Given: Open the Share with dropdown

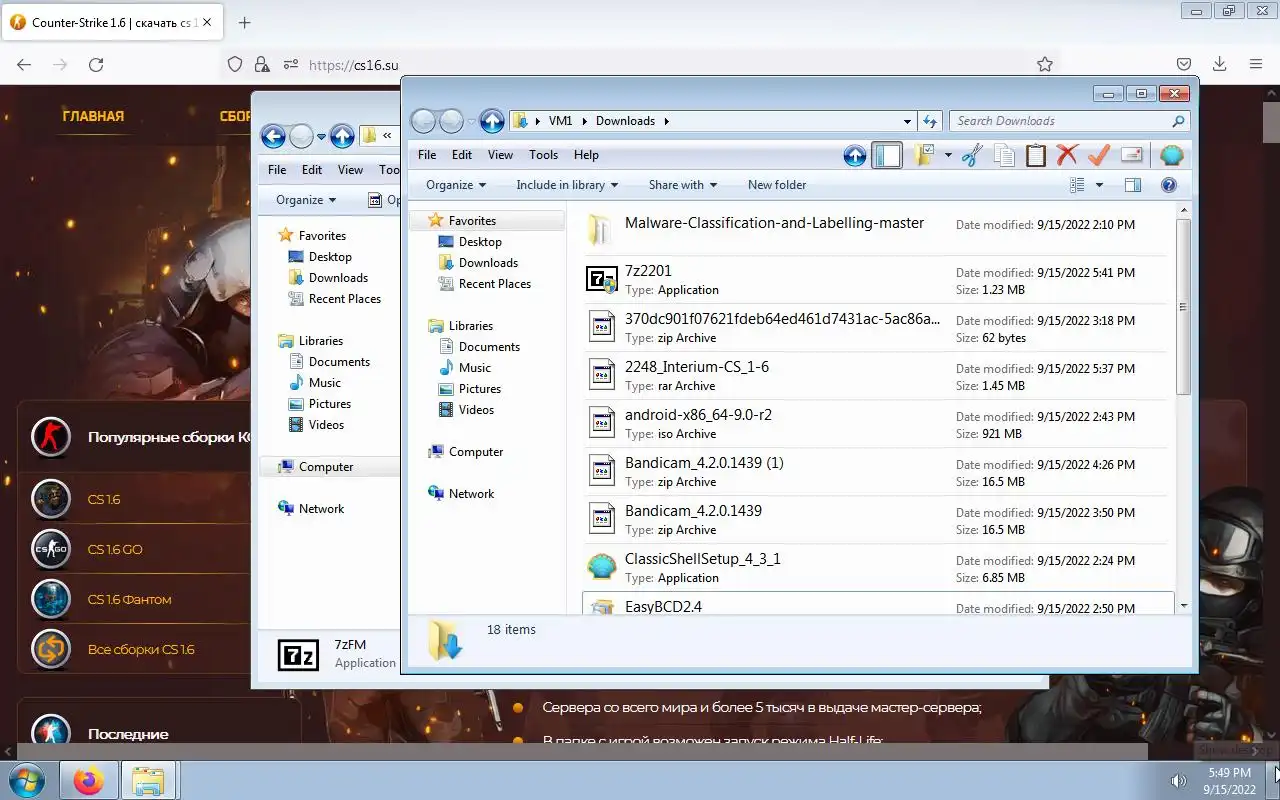Looking at the screenshot, I should click(x=683, y=185).
